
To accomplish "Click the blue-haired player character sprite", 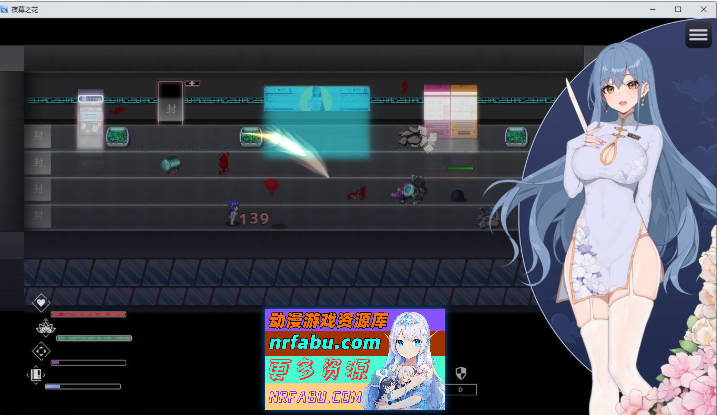I will click(x=233, y=210).
